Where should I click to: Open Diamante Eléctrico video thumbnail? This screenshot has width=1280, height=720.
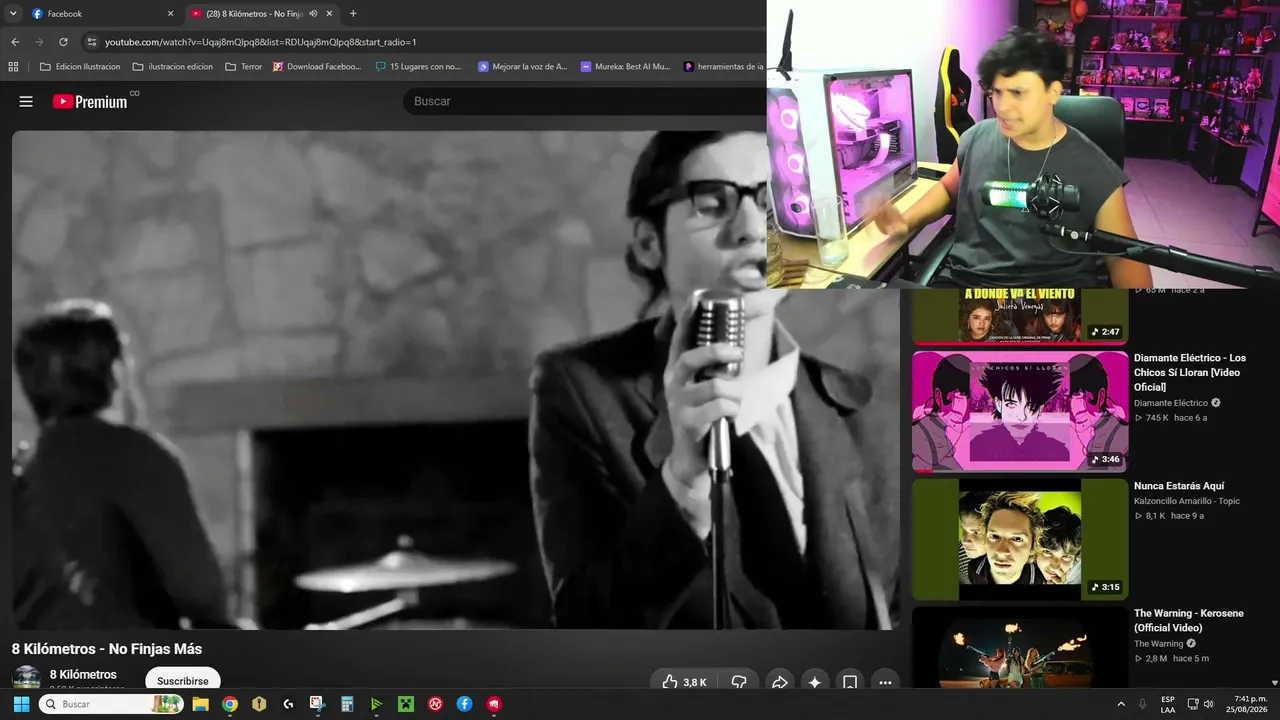click(x=1020, y=411)
